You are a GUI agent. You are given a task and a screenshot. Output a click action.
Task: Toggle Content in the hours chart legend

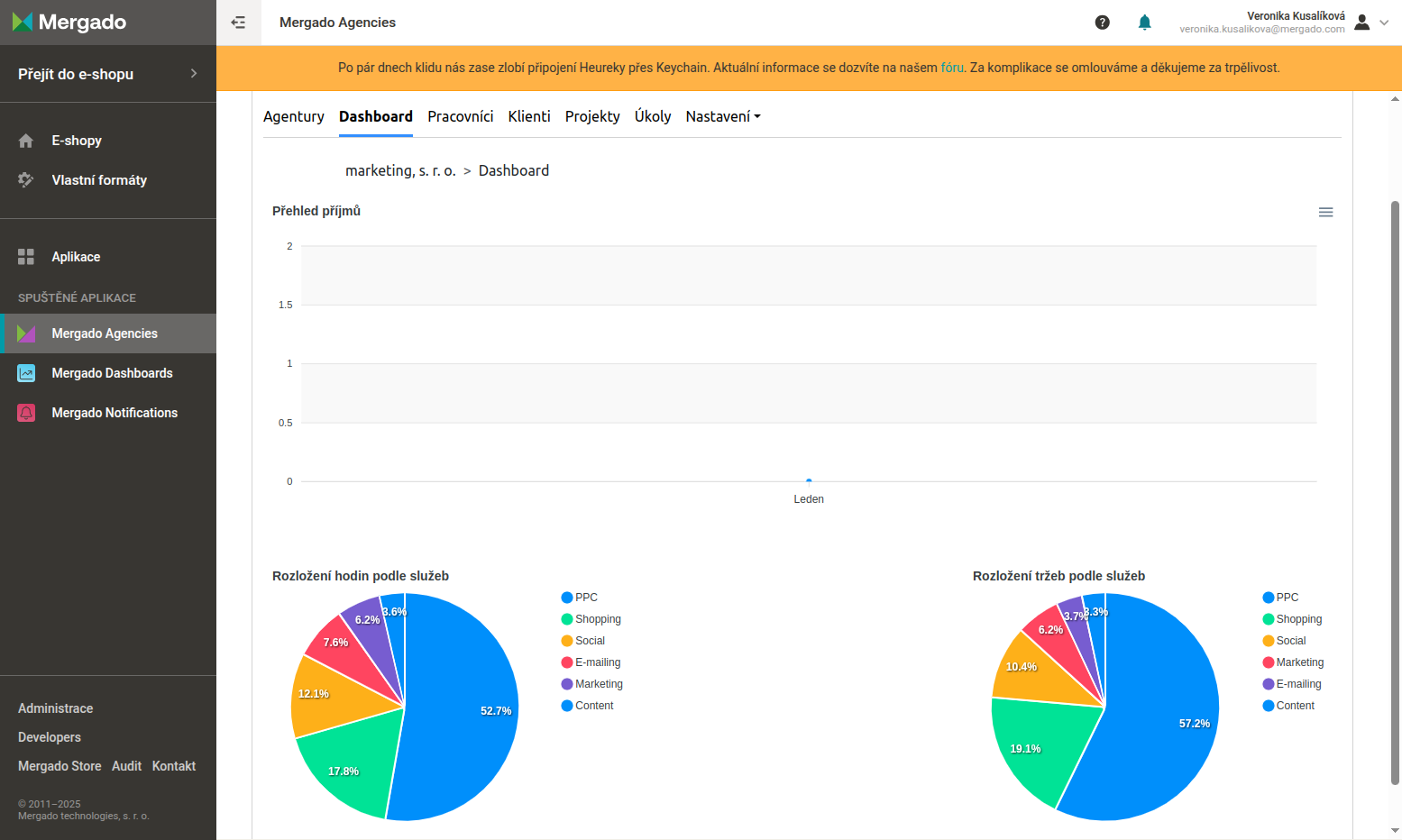click(588, 706)
